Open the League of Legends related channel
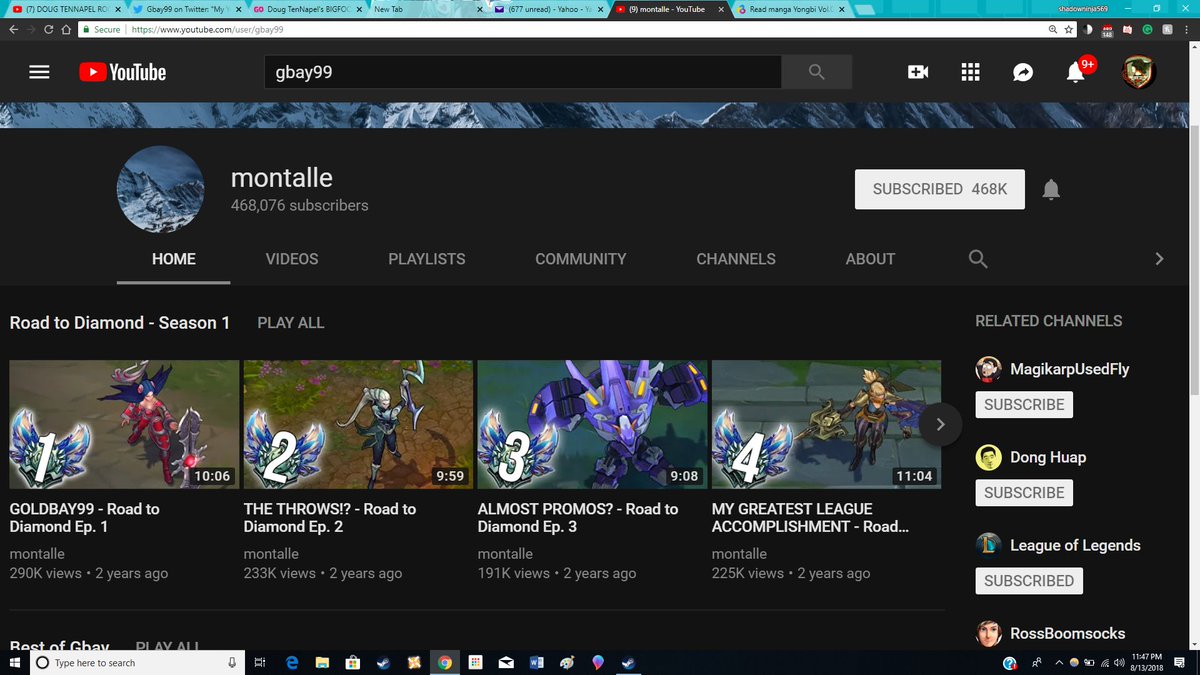This screenshot has width=1200, height=675. click(x=1075, y=545)
